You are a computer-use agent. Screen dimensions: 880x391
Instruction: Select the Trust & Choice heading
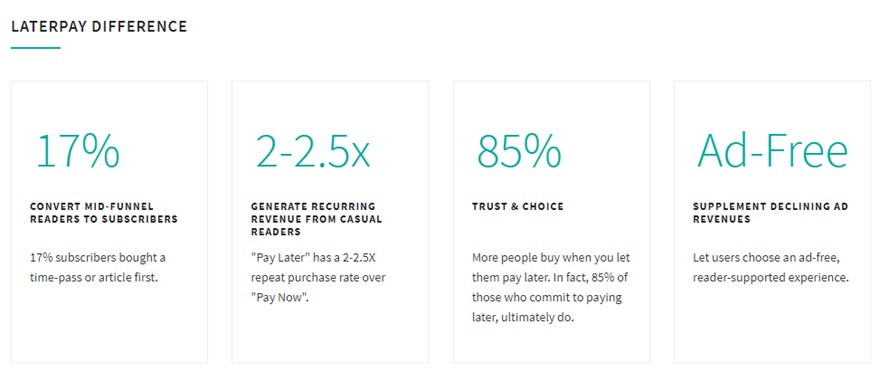click(x=517, y=207)
